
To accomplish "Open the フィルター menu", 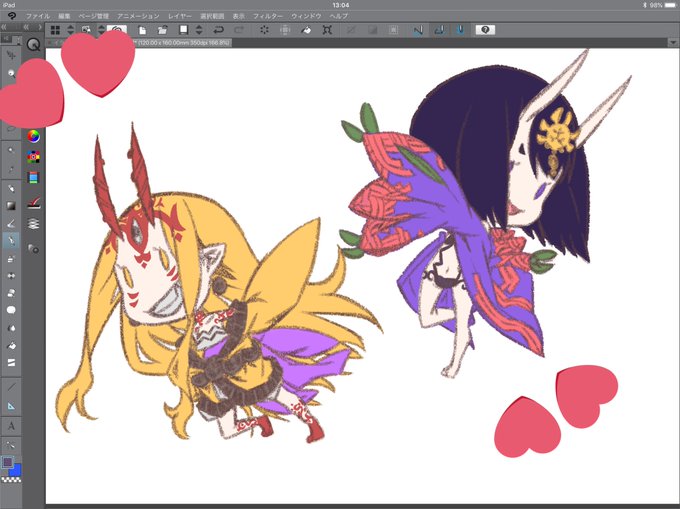I will (268, 16).
